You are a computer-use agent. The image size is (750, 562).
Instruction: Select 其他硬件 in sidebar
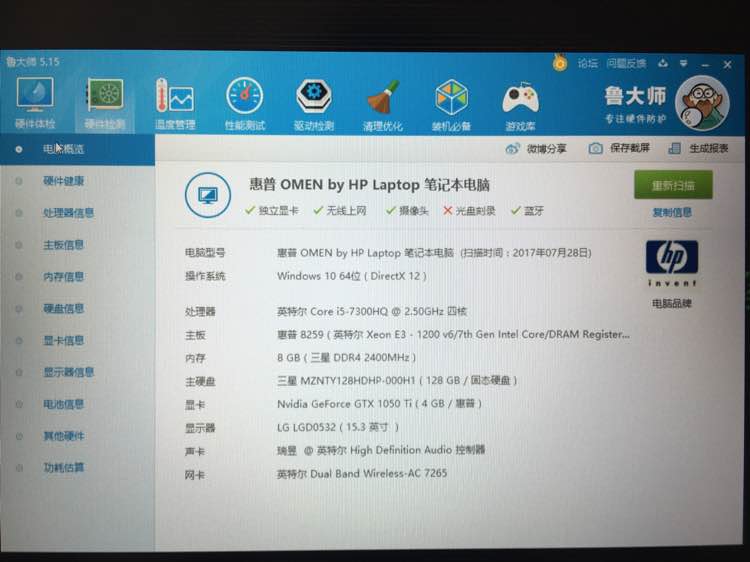click(64, 436)
